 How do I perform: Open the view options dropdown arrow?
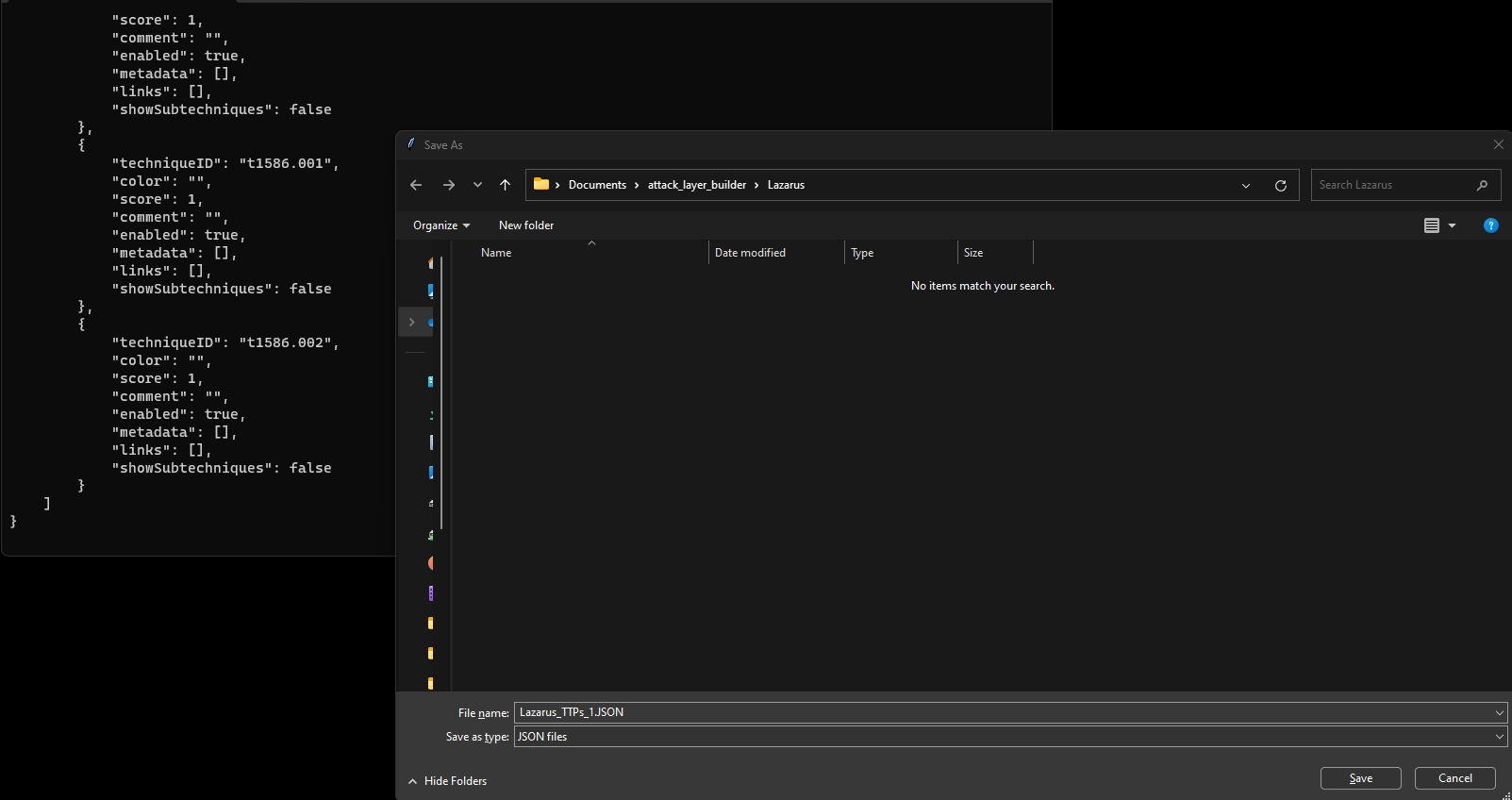(x=1452, y=225)
